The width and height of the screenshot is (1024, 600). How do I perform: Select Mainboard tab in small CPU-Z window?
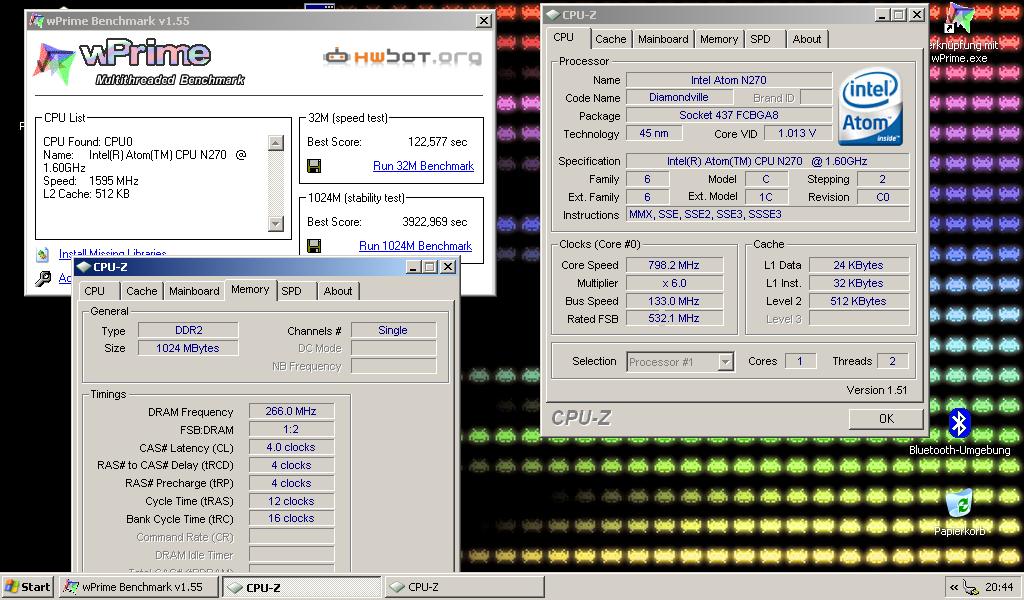(x=194, y=291)
